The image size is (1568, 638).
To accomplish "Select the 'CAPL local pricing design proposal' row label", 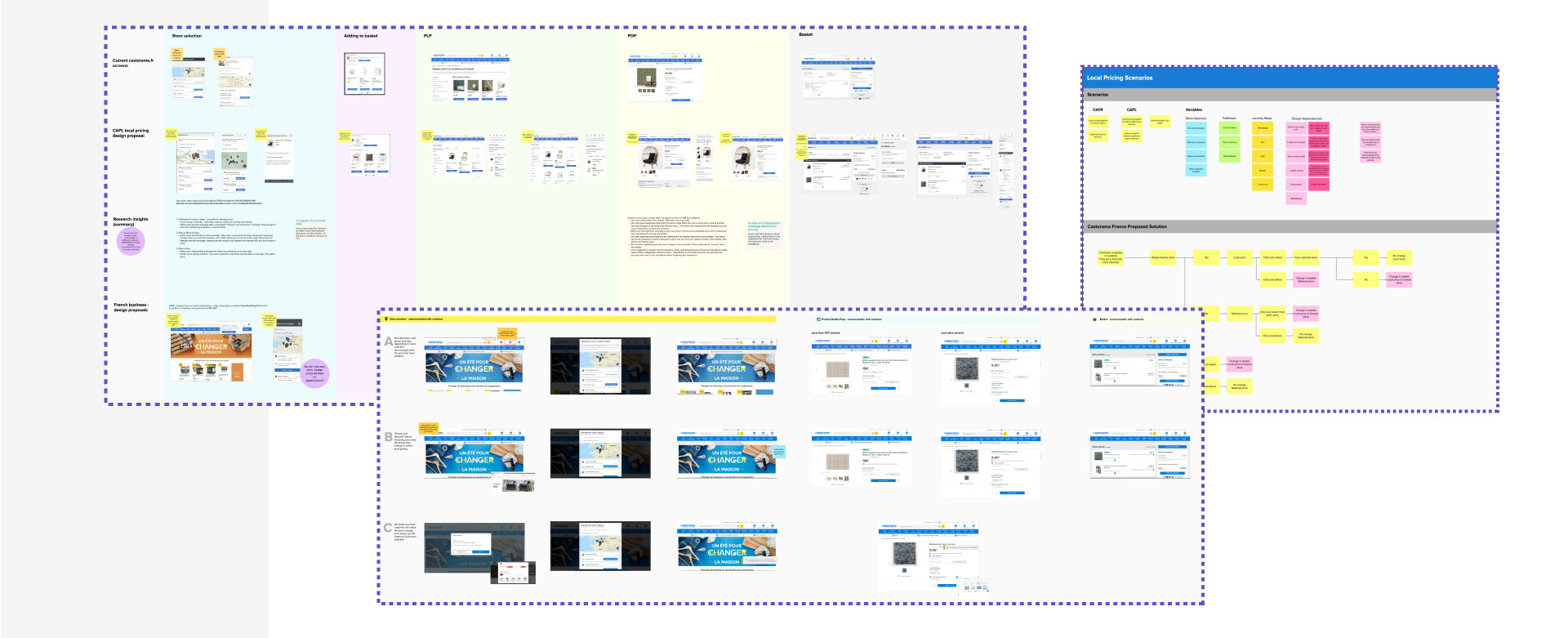I will click(x=131, y=133).
